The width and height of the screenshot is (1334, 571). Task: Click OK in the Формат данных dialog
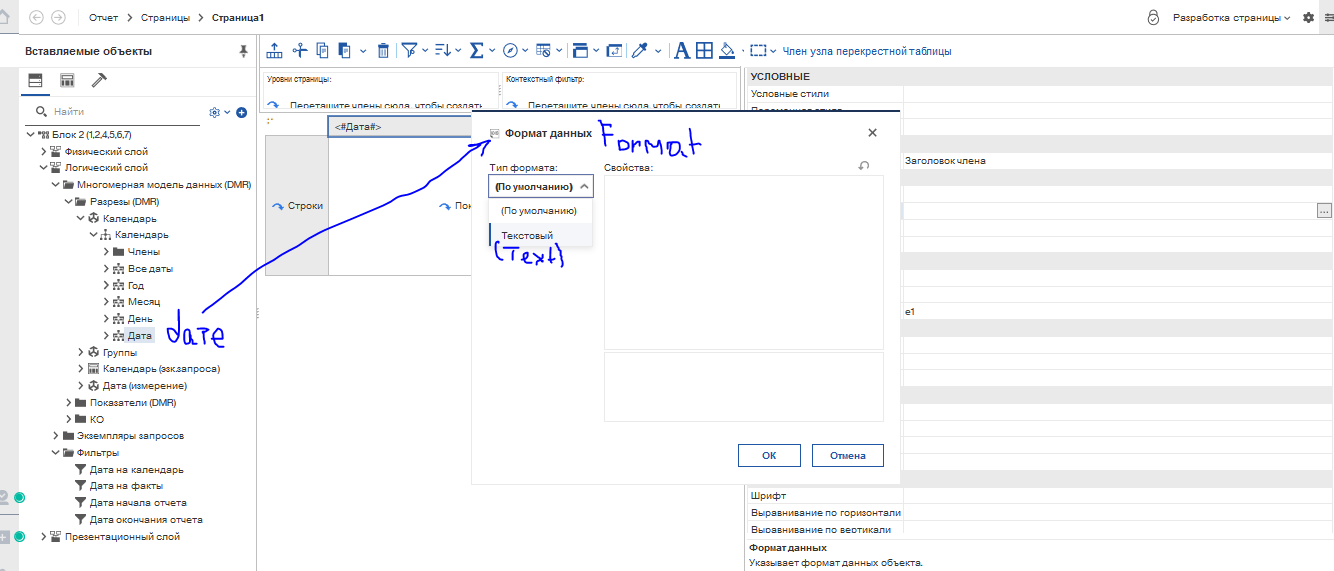[x=769, y=455]
